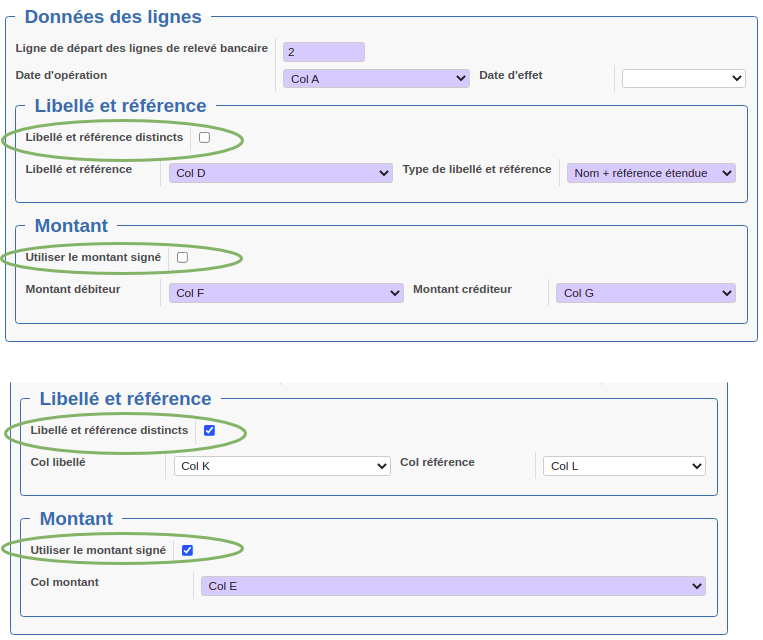Enable the unchecked Utiliser le montant signé box
This screenshot has width=763, height=640.
[182, 257]
